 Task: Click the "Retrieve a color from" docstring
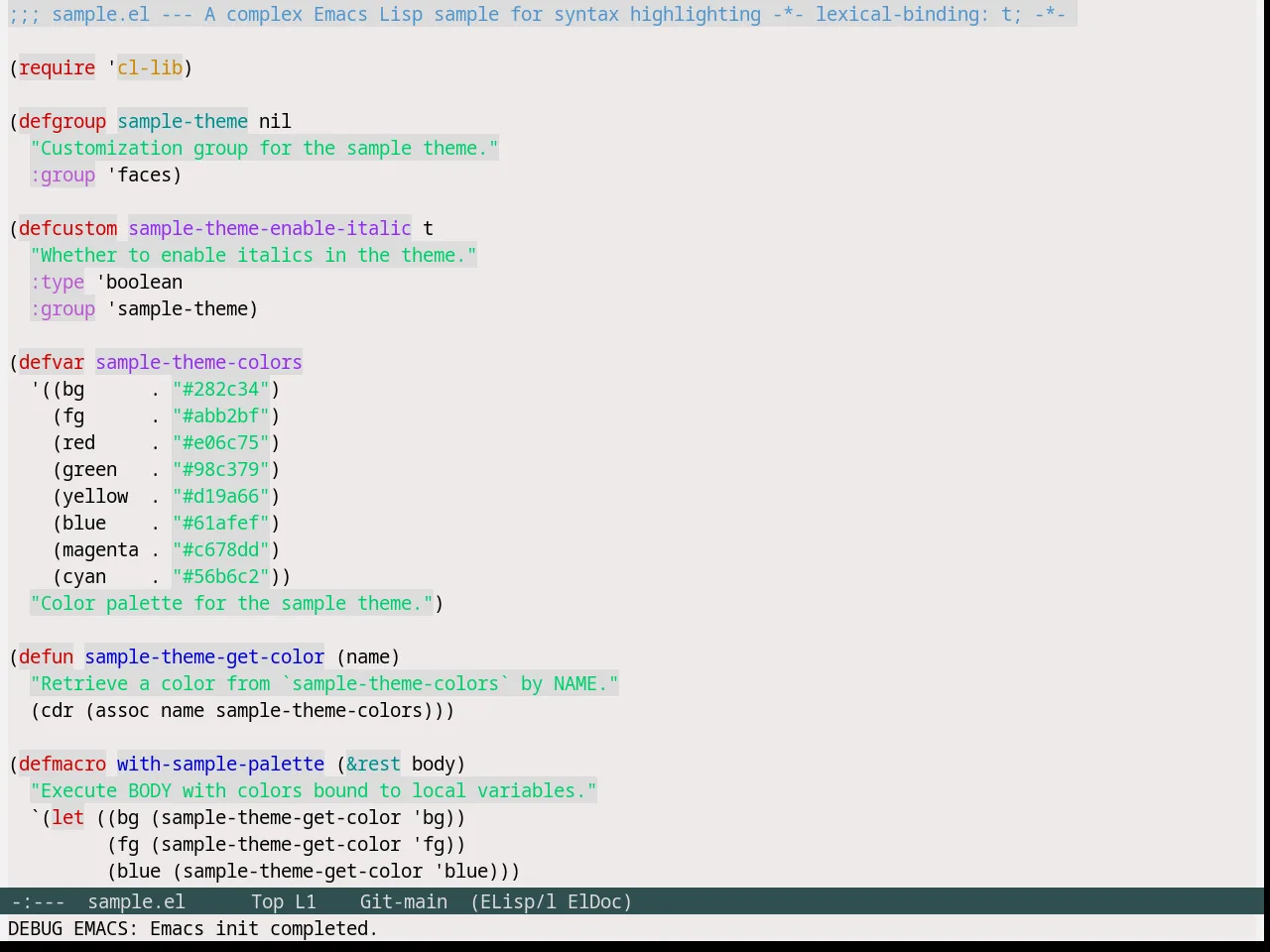324,683
